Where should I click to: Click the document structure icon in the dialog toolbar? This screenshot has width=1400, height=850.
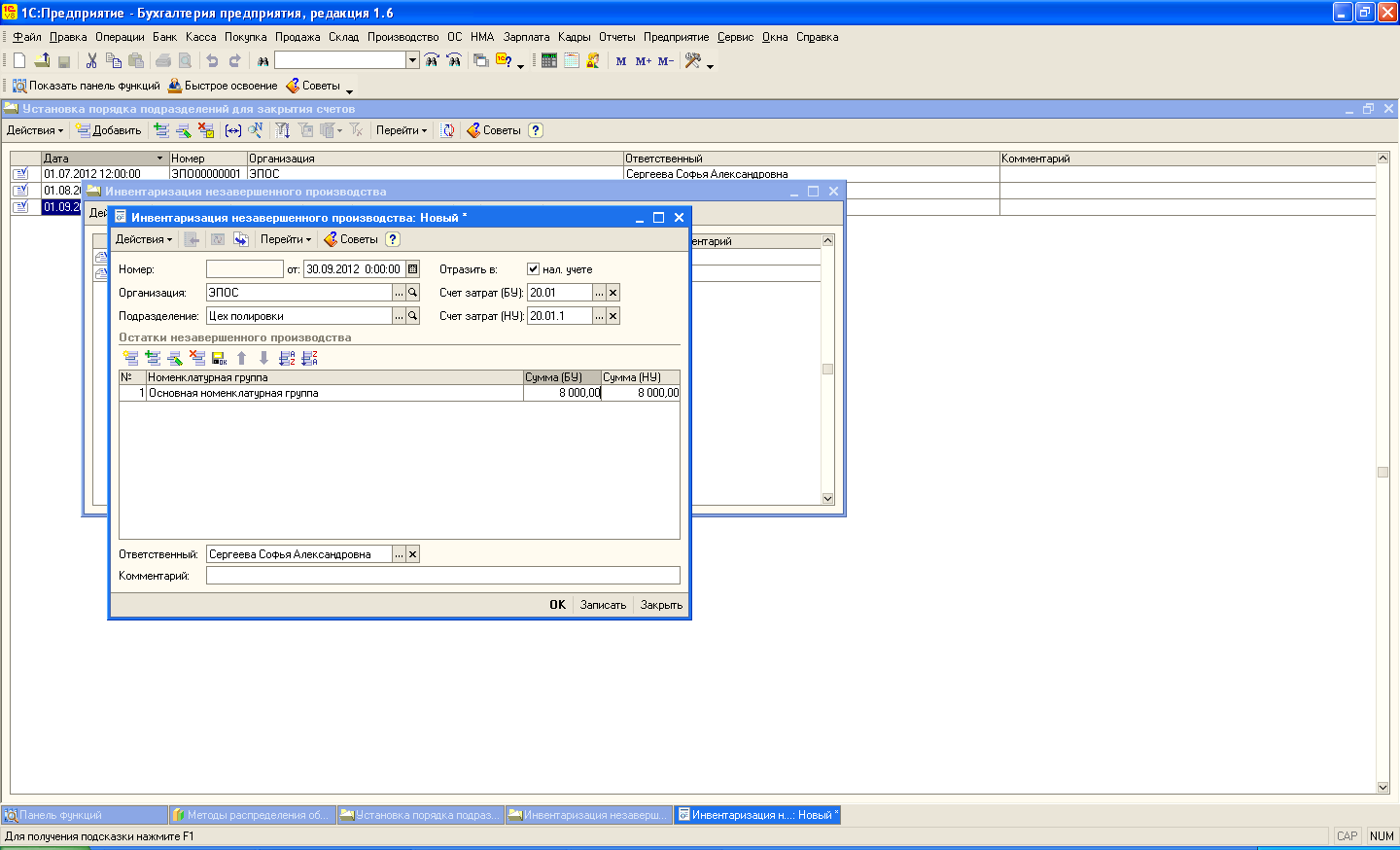[241, 239]
